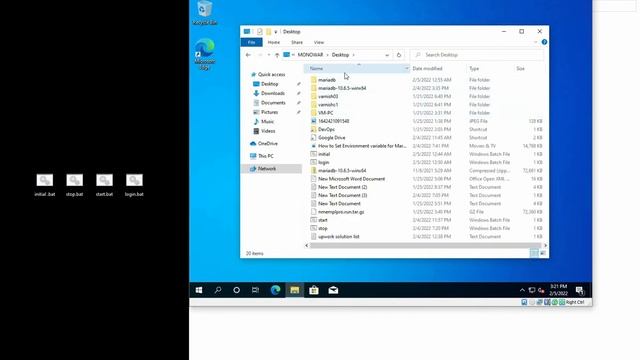Open the recent locations dropdown arrow
This screenshot has width=640, height=360.
[x=269, y=55]
